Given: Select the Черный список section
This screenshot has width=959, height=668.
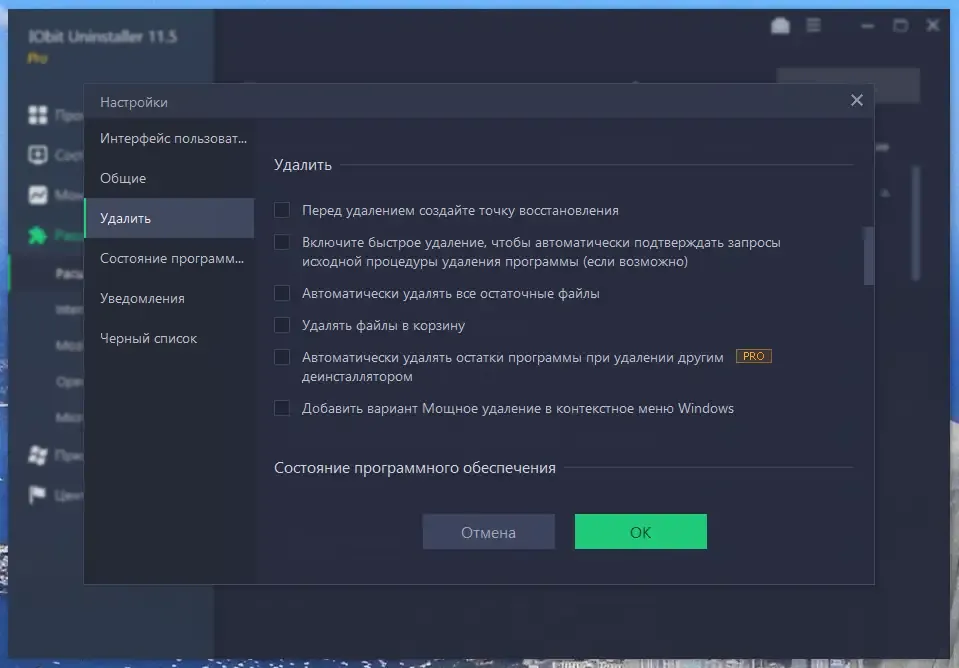Looking at the screenshot, I should point(148,338).
